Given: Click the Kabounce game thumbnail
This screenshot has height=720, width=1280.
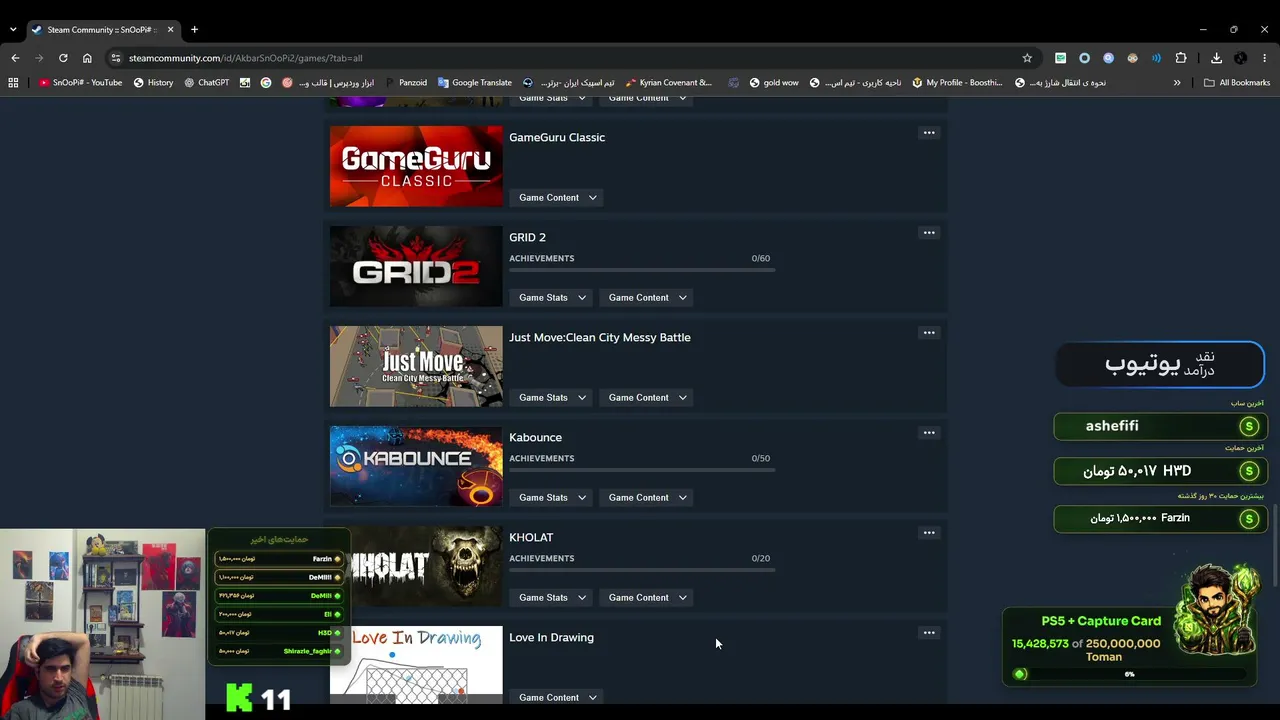Looking at the screenshot, I should pyautogui.click(x=416, y=466).
